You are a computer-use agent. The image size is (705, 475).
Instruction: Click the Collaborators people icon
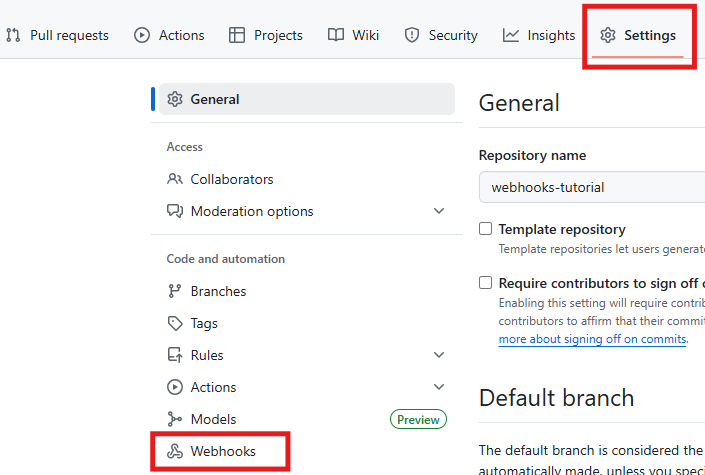175,179
